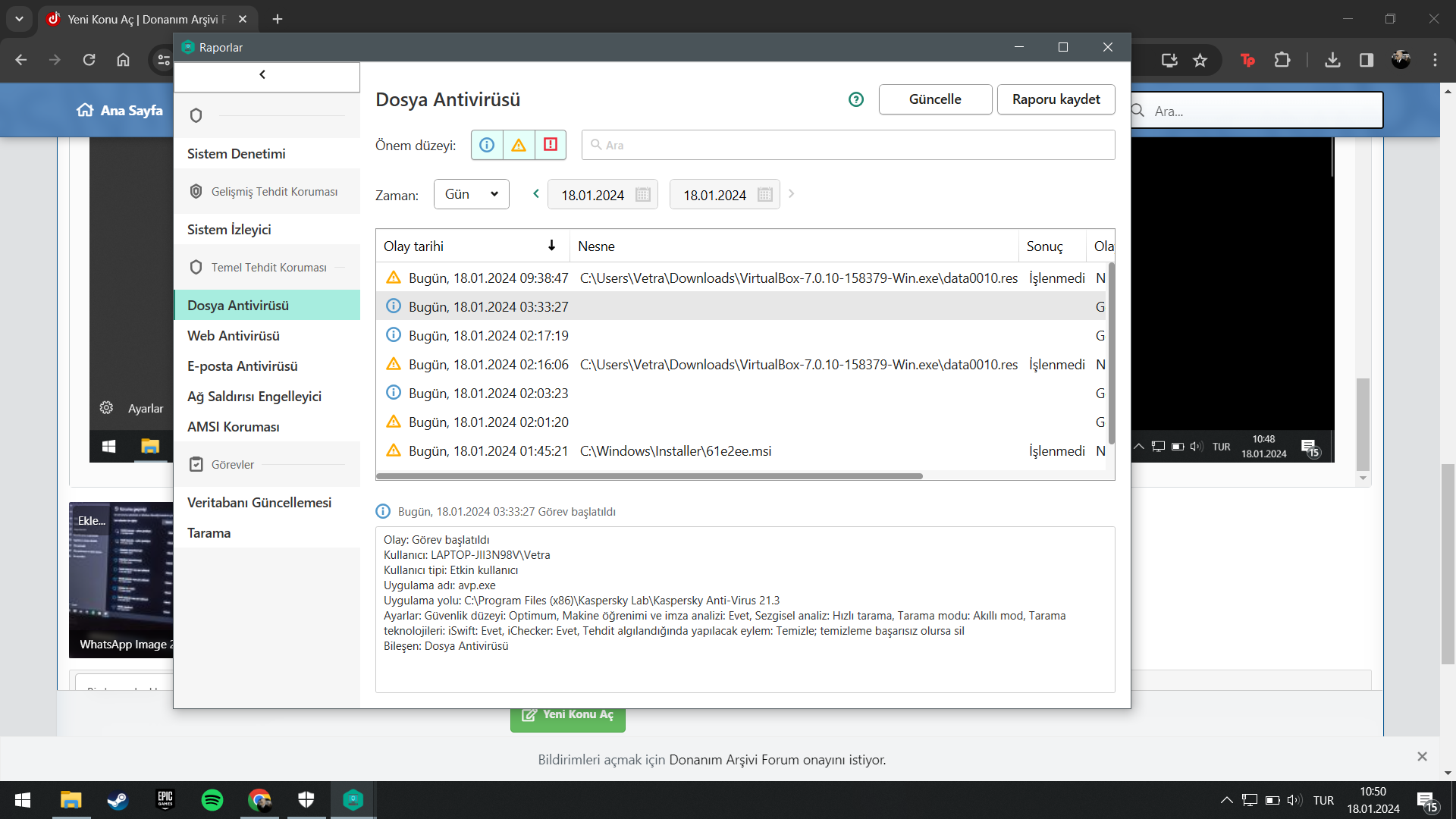
Task: Select Gelişmiş Tehdit Koruması section
Action: 267,192
